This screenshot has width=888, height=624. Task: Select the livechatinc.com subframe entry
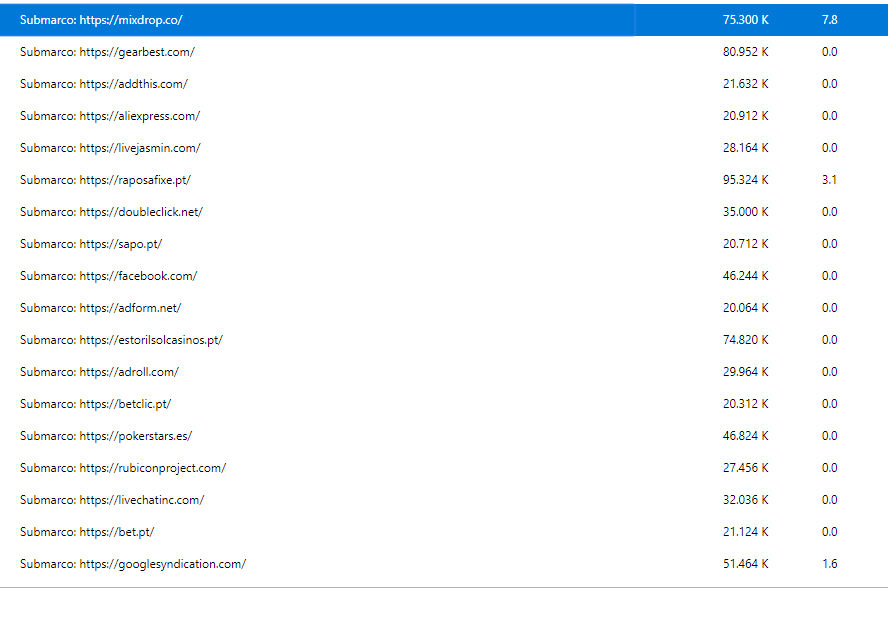click(x=112, y=500)
